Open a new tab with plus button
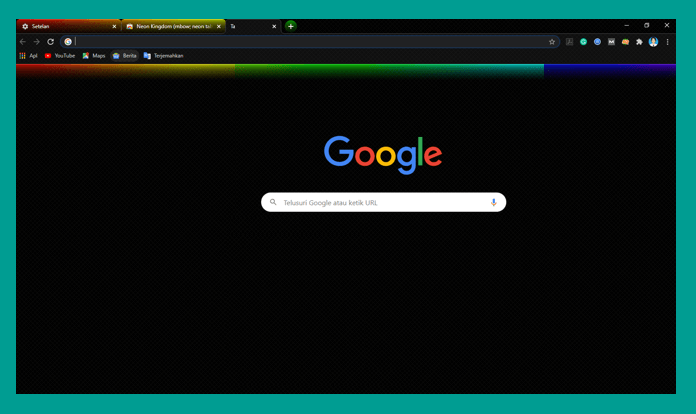The image size is (696, 414). 291,26
